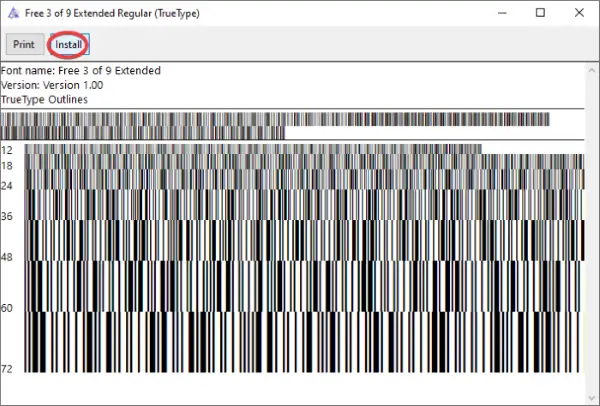Click the scrollbar down arrow

tap(592, 398)
